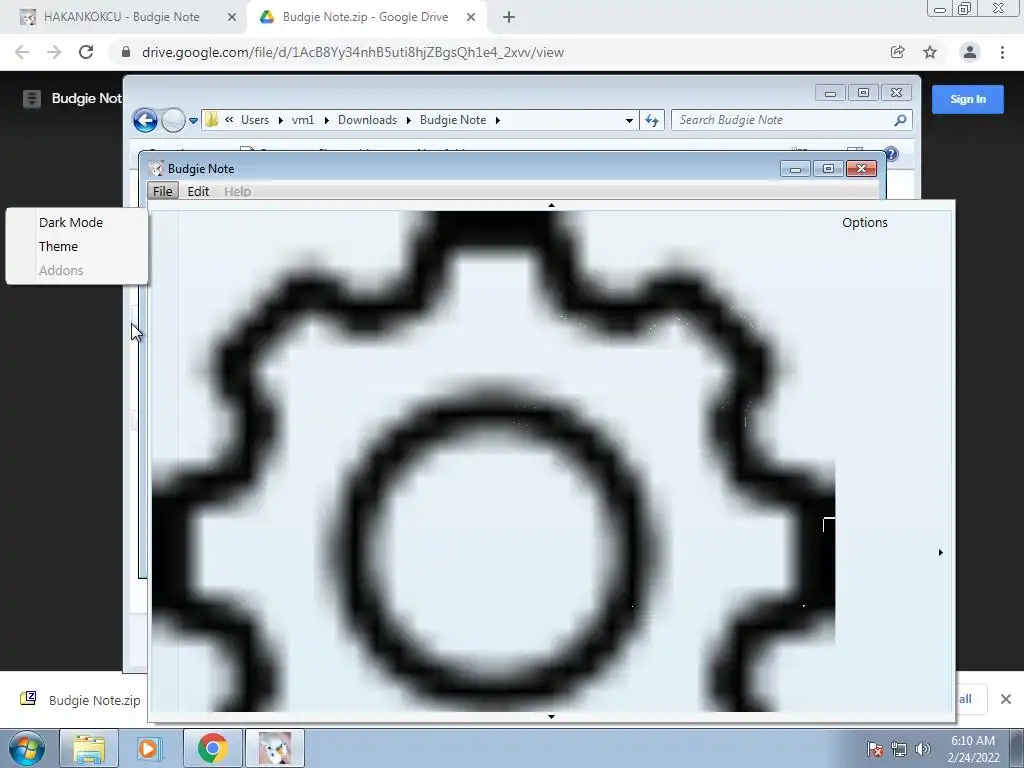
Task: Open the Edit menu in Budgie Note
Action: [x=198, y=191]
